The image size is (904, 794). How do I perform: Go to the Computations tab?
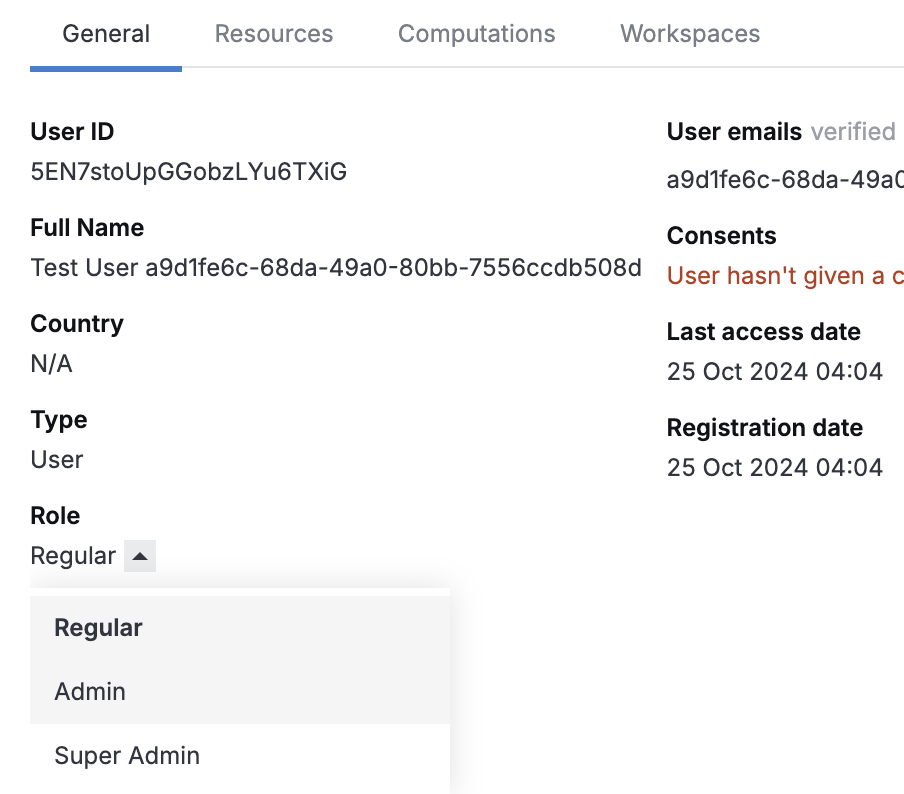[476, 34]
